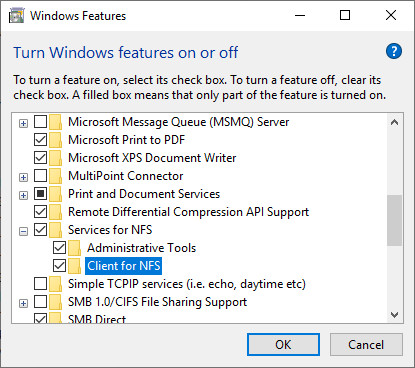The height and width of the screenshot is (368, 415).
Task: Uncheck Microsoft Print to PDF
Action: pyautogui.click(x=40, y=140)
